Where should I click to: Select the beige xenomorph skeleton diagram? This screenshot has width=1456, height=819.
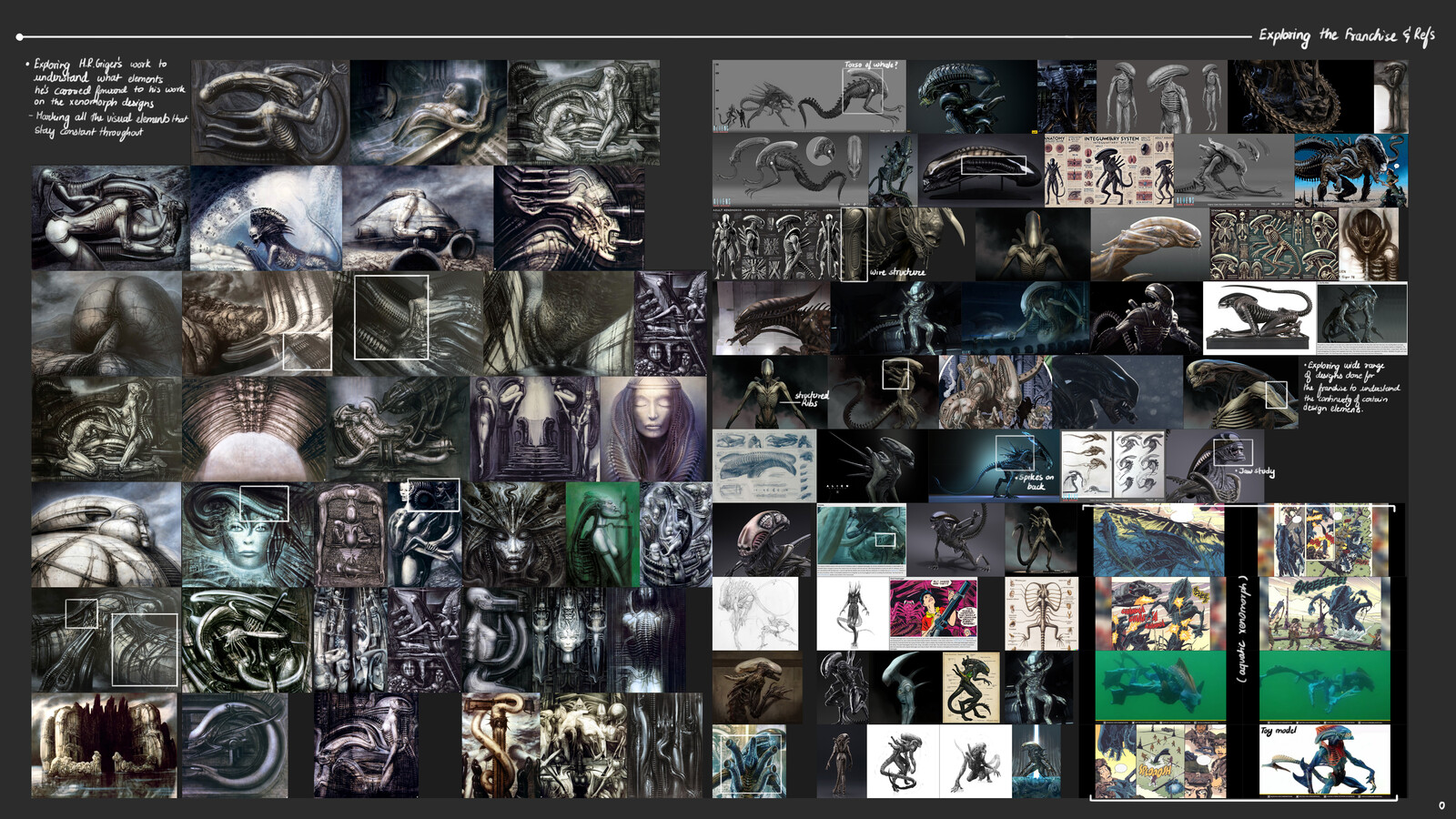[x=1041, y=613]
